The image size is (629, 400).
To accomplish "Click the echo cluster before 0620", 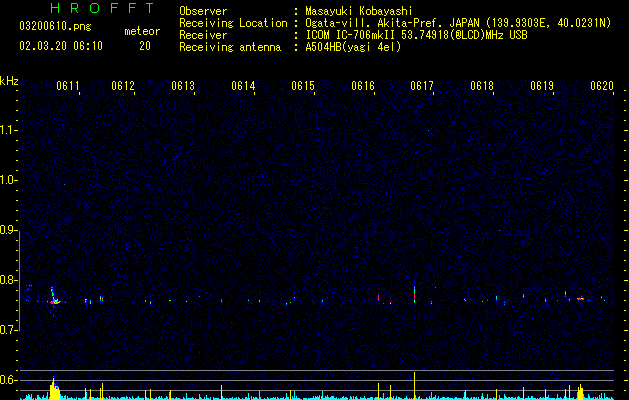I will click(x=580, y=298).
